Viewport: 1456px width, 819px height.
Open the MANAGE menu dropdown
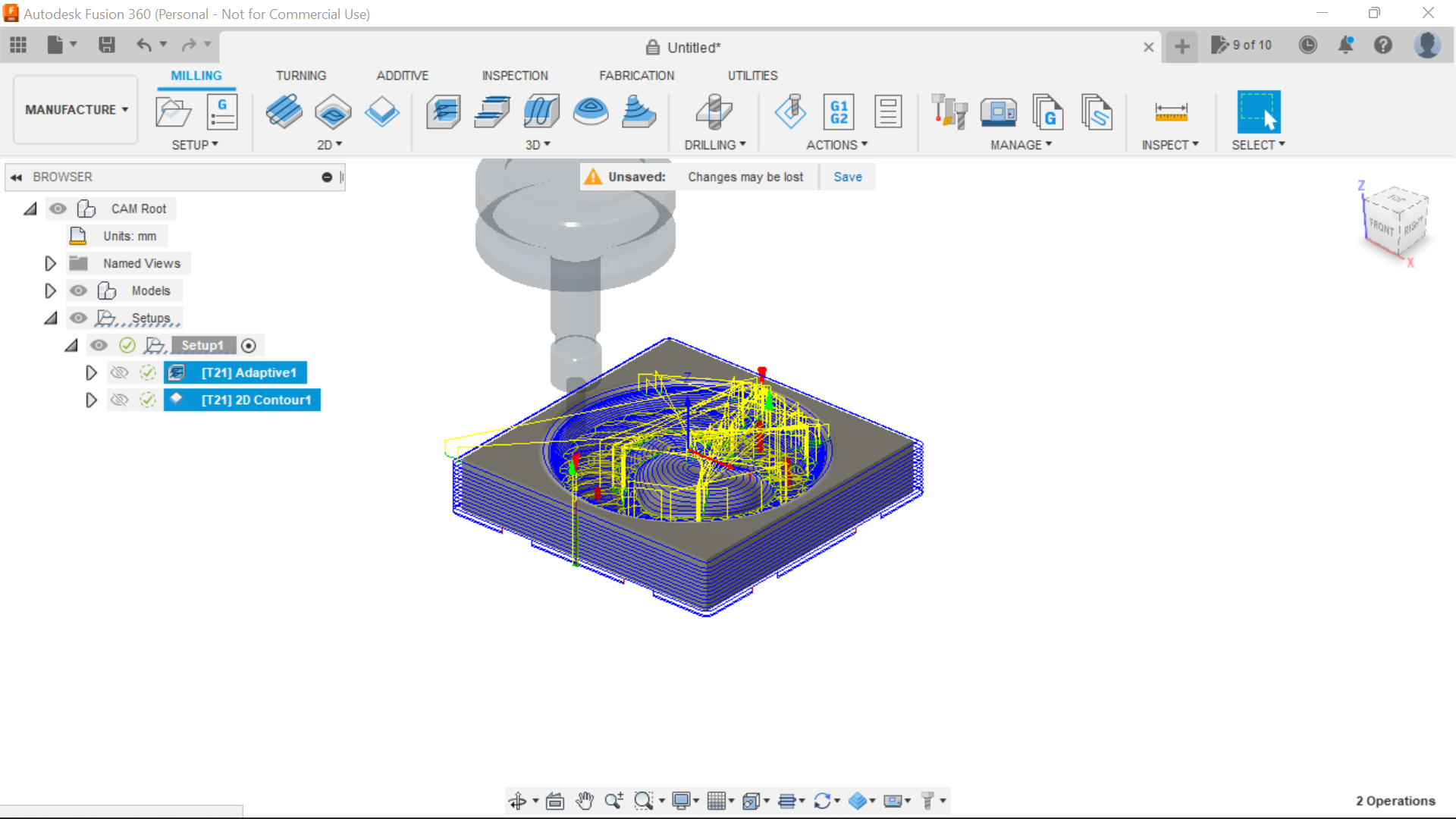pos(1021,145)
